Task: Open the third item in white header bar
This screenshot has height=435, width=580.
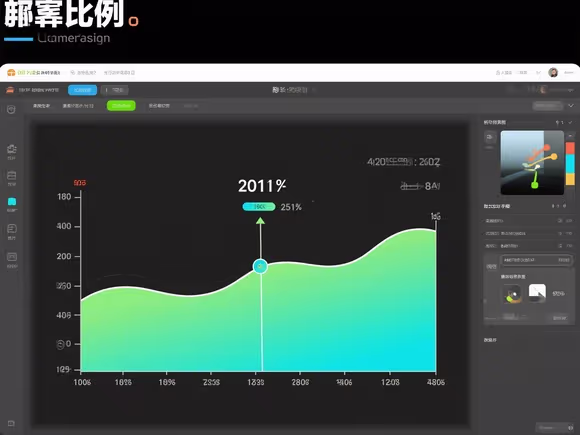Action: [x=119, y=72]
